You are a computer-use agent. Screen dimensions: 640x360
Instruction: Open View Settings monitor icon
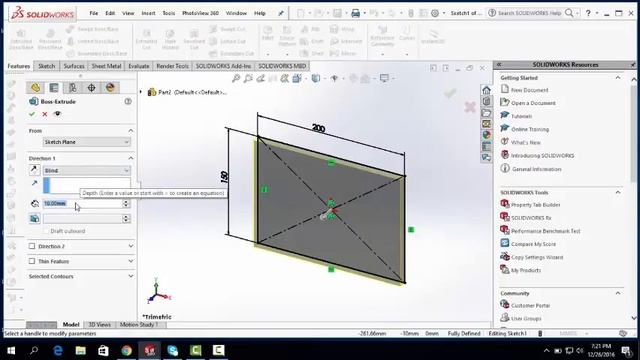[384, 78]
